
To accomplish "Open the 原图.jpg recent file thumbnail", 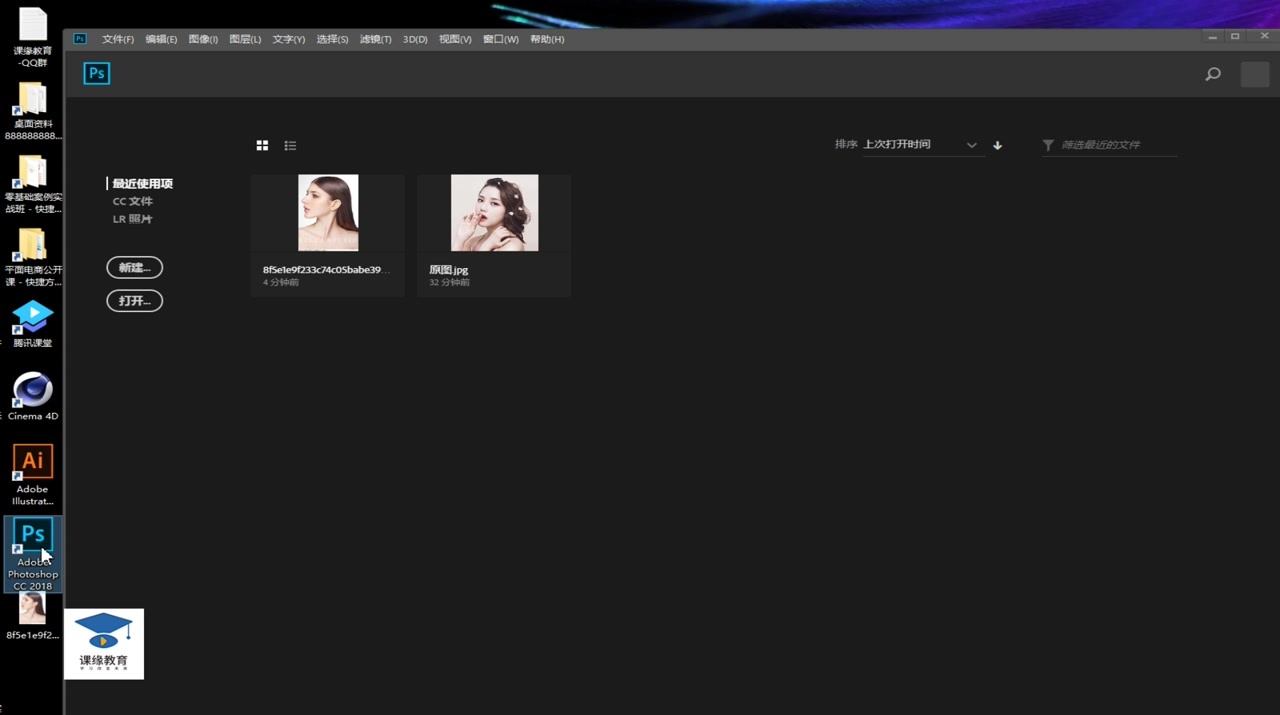I will click(x=494, y=213).
